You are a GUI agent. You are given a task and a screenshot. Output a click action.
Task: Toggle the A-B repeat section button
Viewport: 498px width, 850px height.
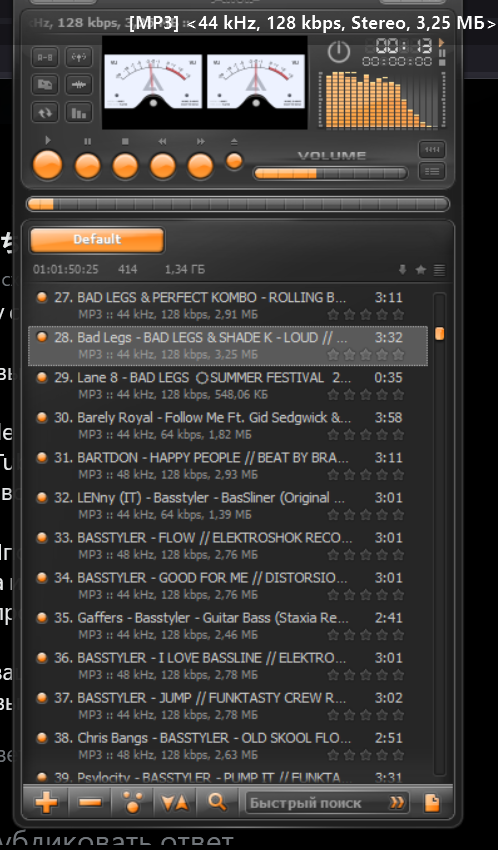pos(45,57)
